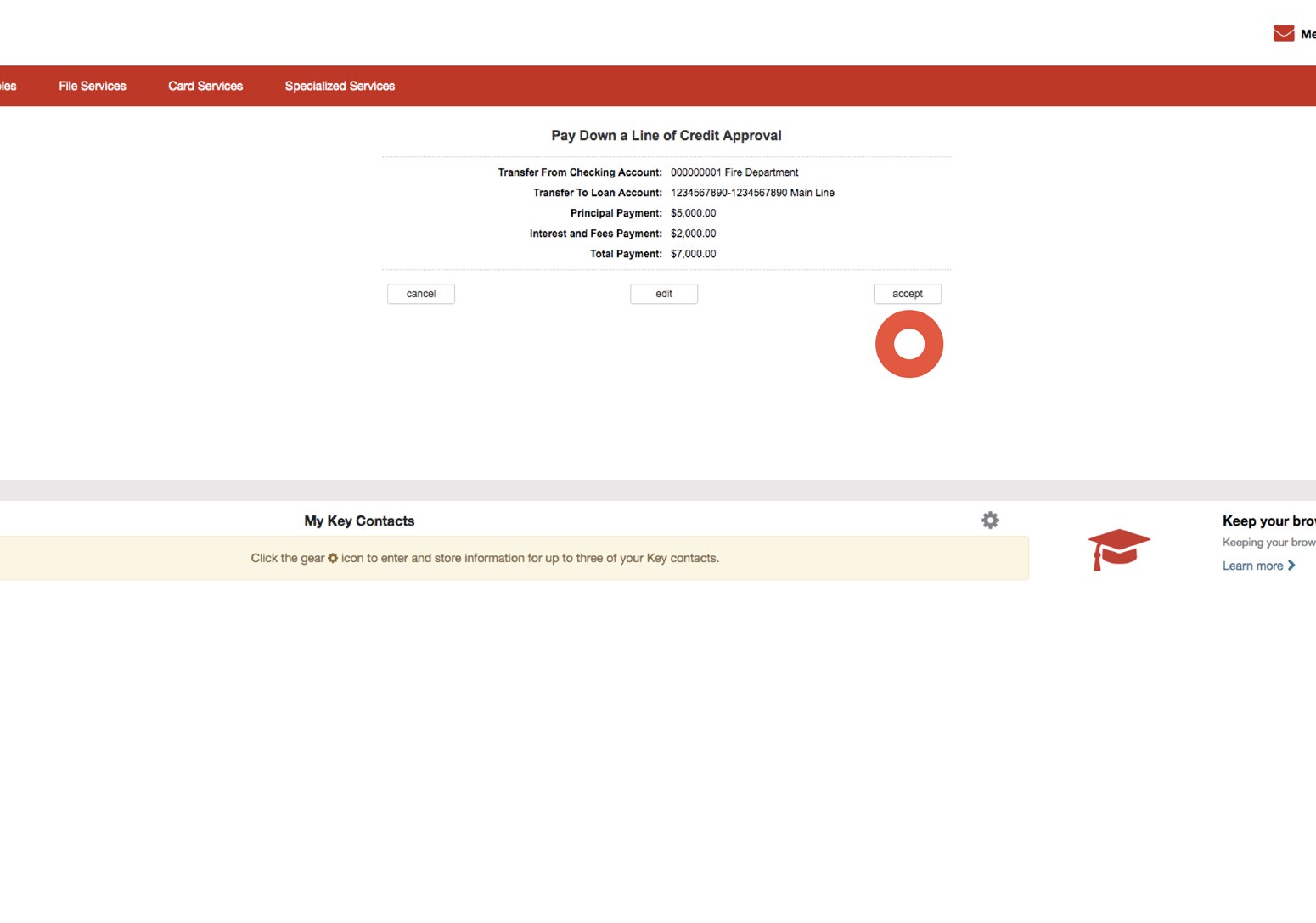The image size is (1316, 923).
Task: Accept the line of credit payment
Action: 907,294
